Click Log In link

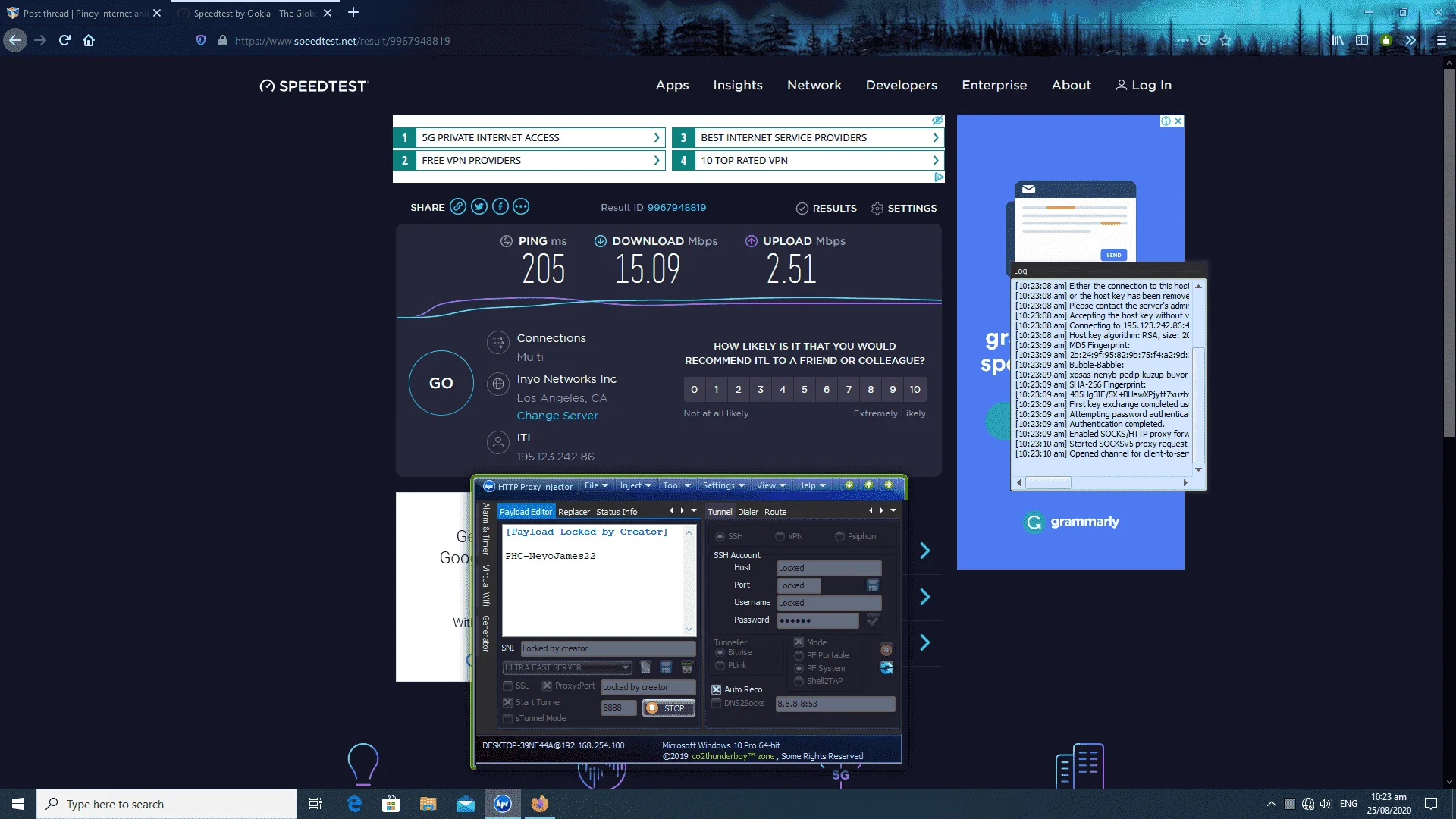click(x=1144, y=85)
